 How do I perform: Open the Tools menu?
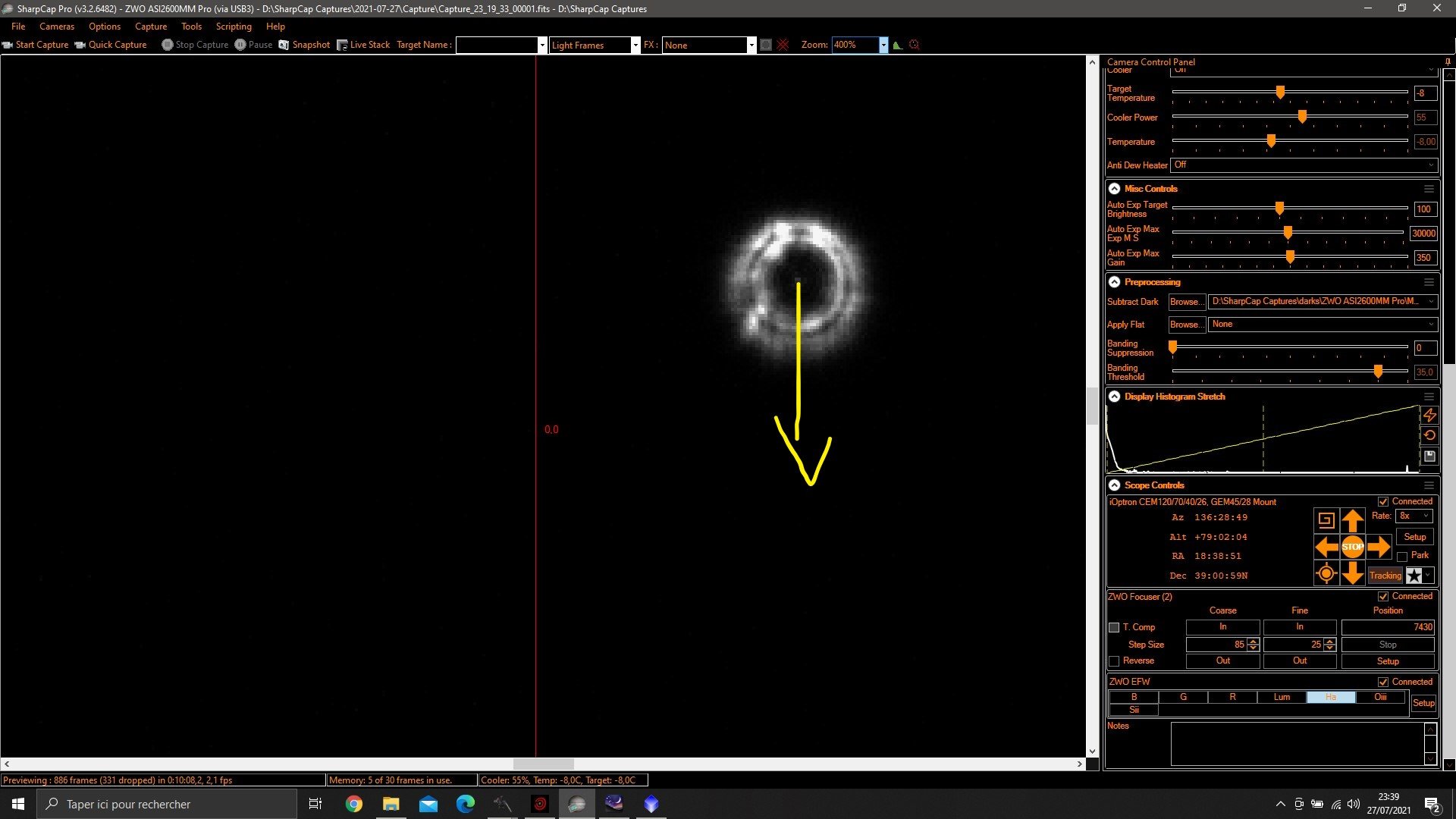pos(191,27)
